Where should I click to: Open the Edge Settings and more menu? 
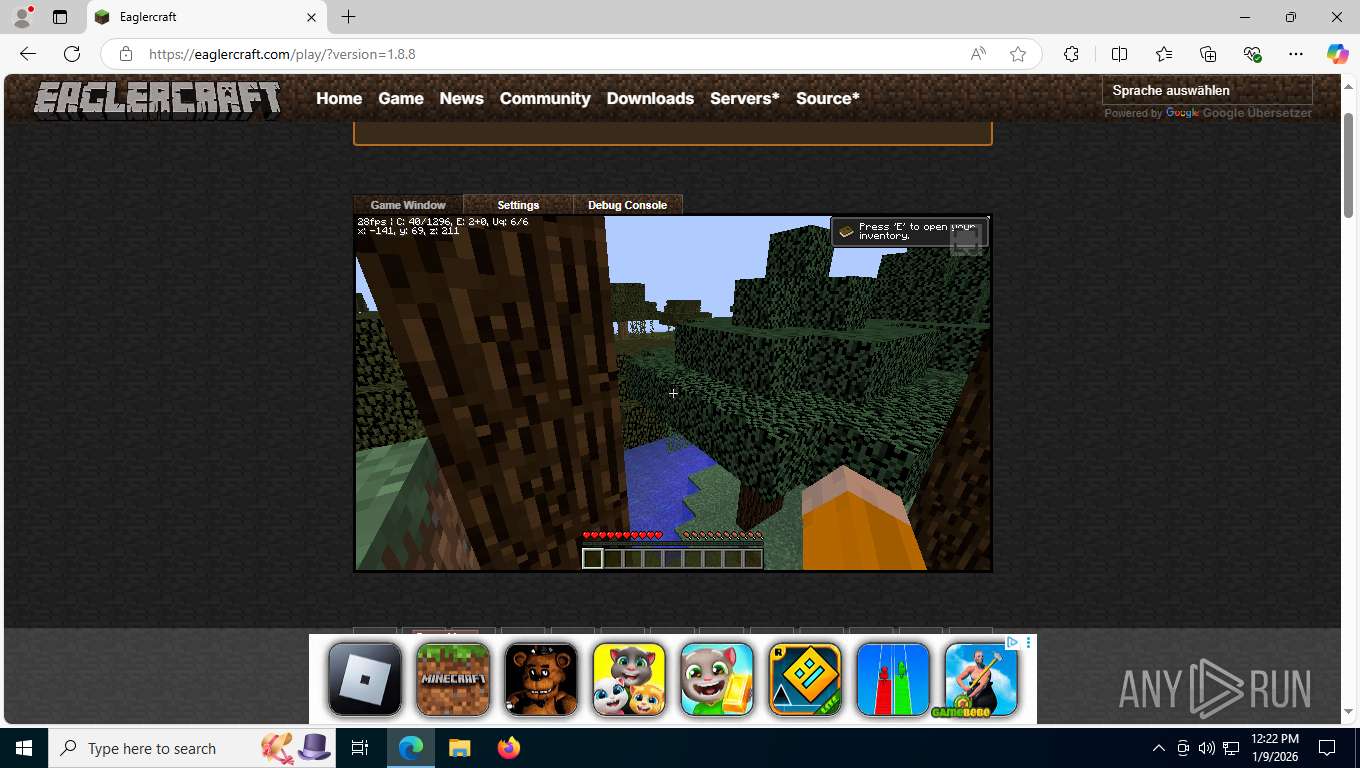click(1296, 54)
